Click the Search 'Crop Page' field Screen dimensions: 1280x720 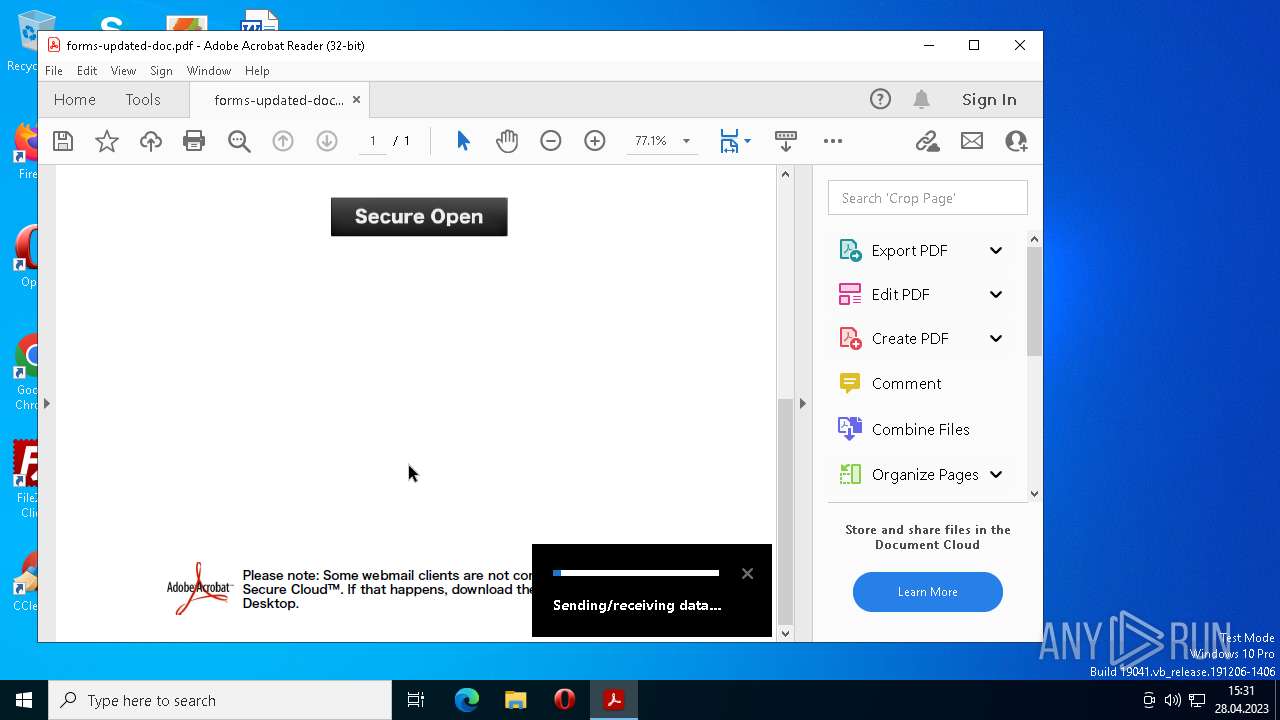pos(928,198)
